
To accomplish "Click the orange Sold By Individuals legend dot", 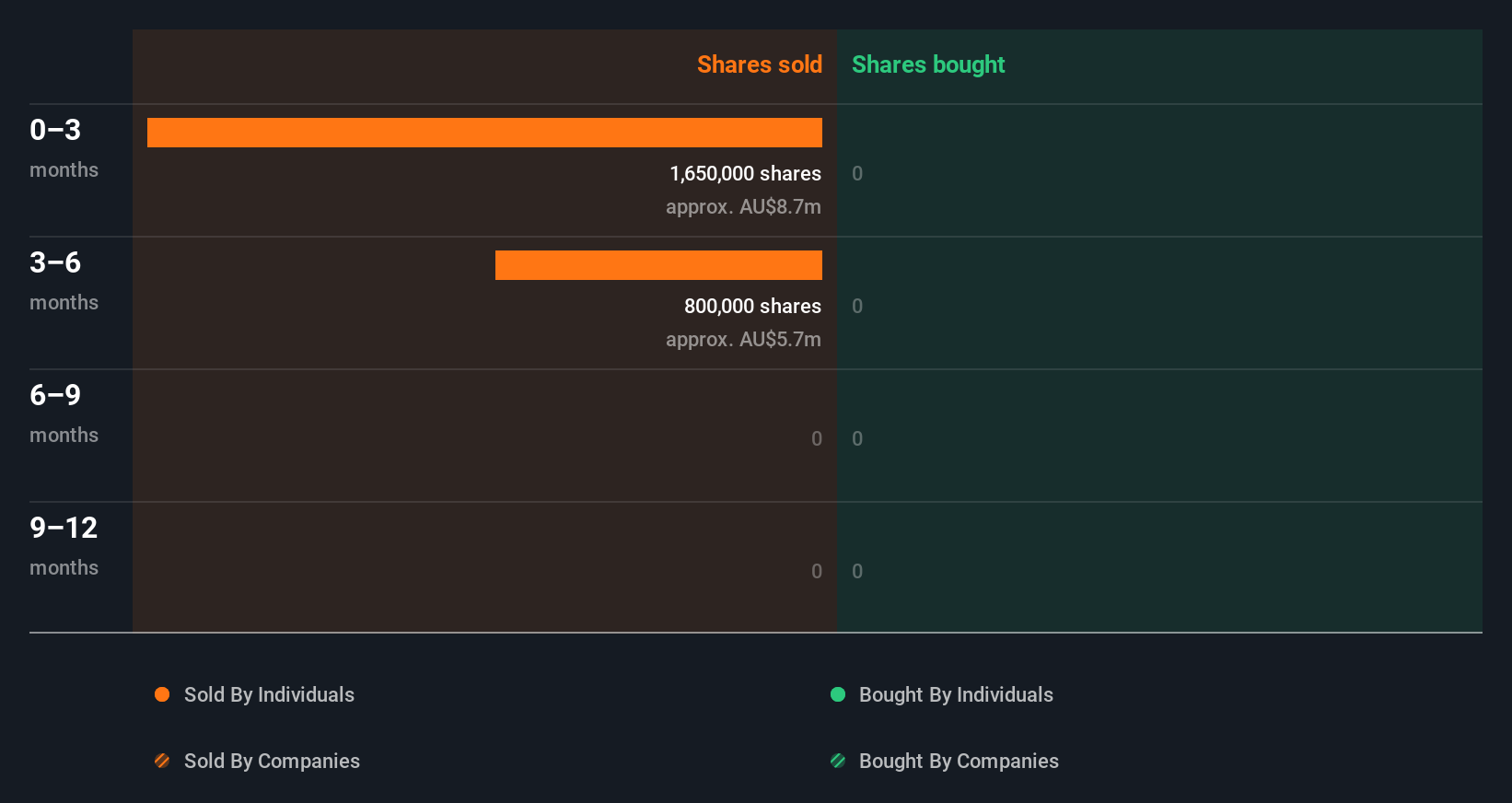I will [x=162, y=694].
